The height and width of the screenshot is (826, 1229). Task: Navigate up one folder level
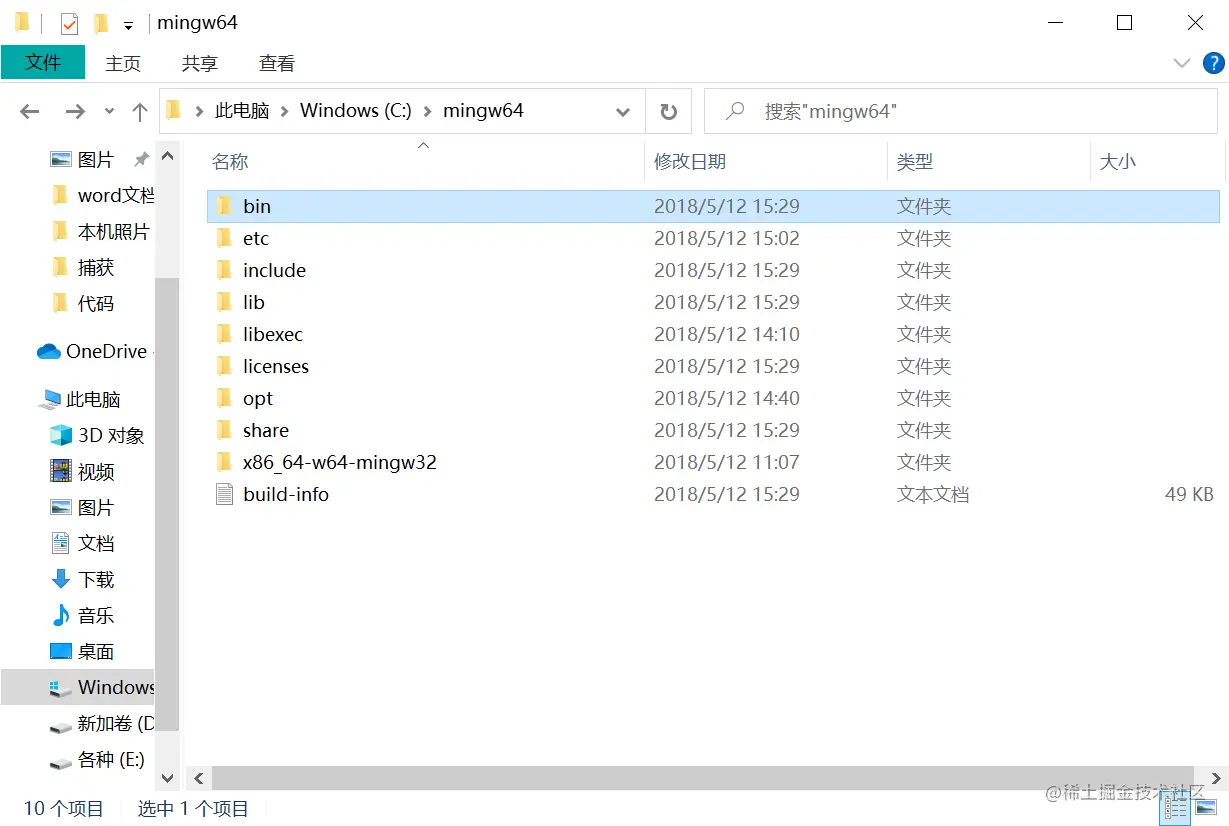click(139, 111)
